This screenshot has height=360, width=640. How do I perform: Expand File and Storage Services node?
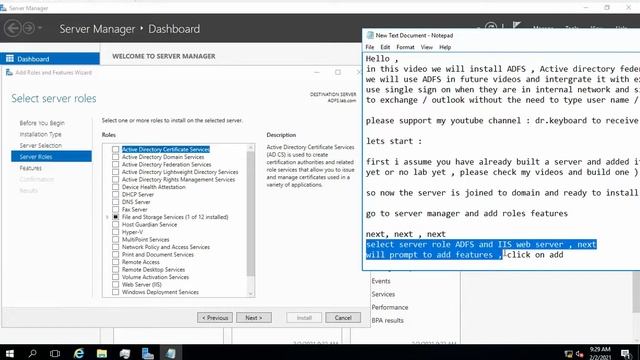pyautogui.click(x=107, y=217)
